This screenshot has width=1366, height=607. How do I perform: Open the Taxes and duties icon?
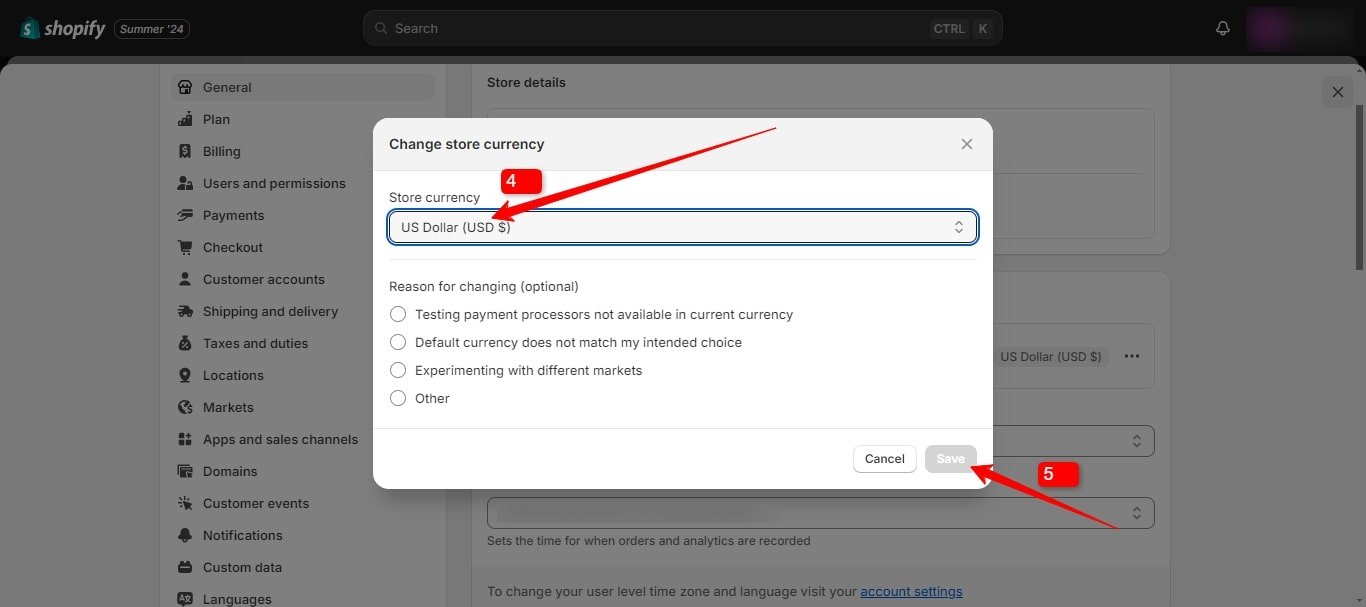pos(185,343)
